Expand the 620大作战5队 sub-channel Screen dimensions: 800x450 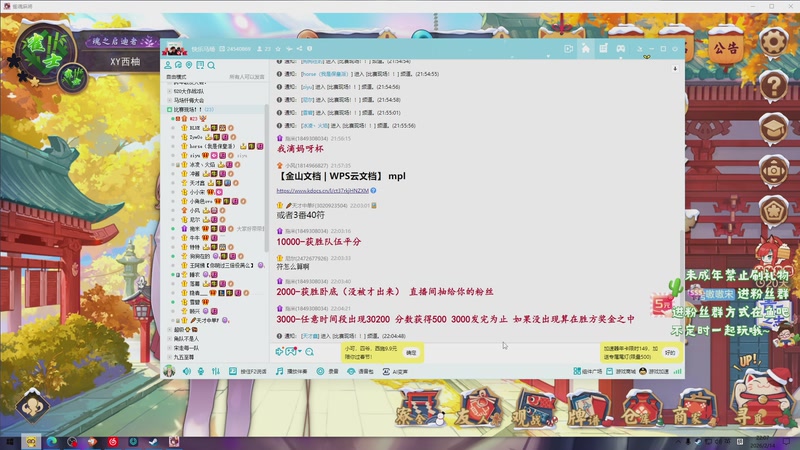point(170,91)
